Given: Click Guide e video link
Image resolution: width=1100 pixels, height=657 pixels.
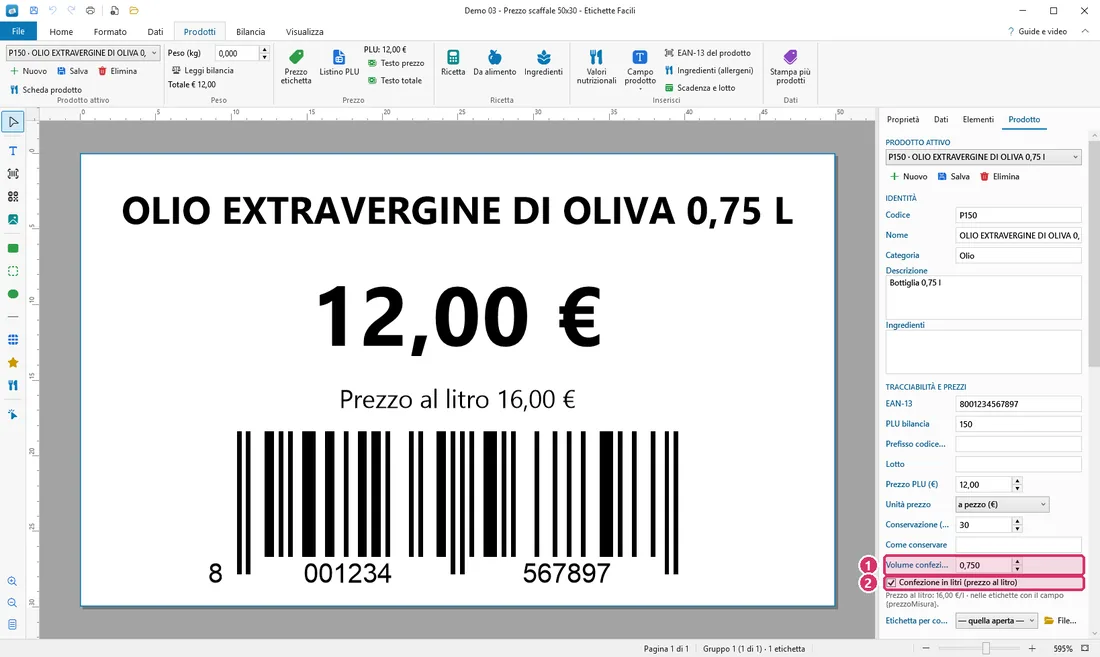Looking at the screenshot, I should tap(1037, 32).
